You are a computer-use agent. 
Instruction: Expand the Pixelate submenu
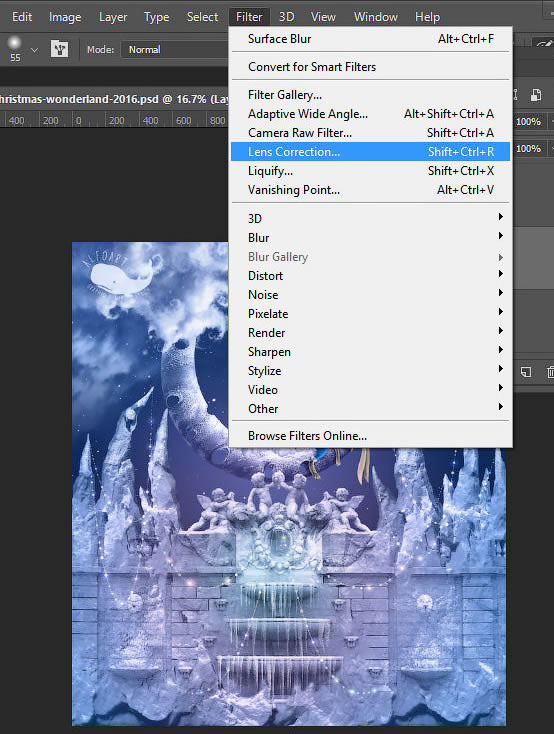[x=370, y=314]
